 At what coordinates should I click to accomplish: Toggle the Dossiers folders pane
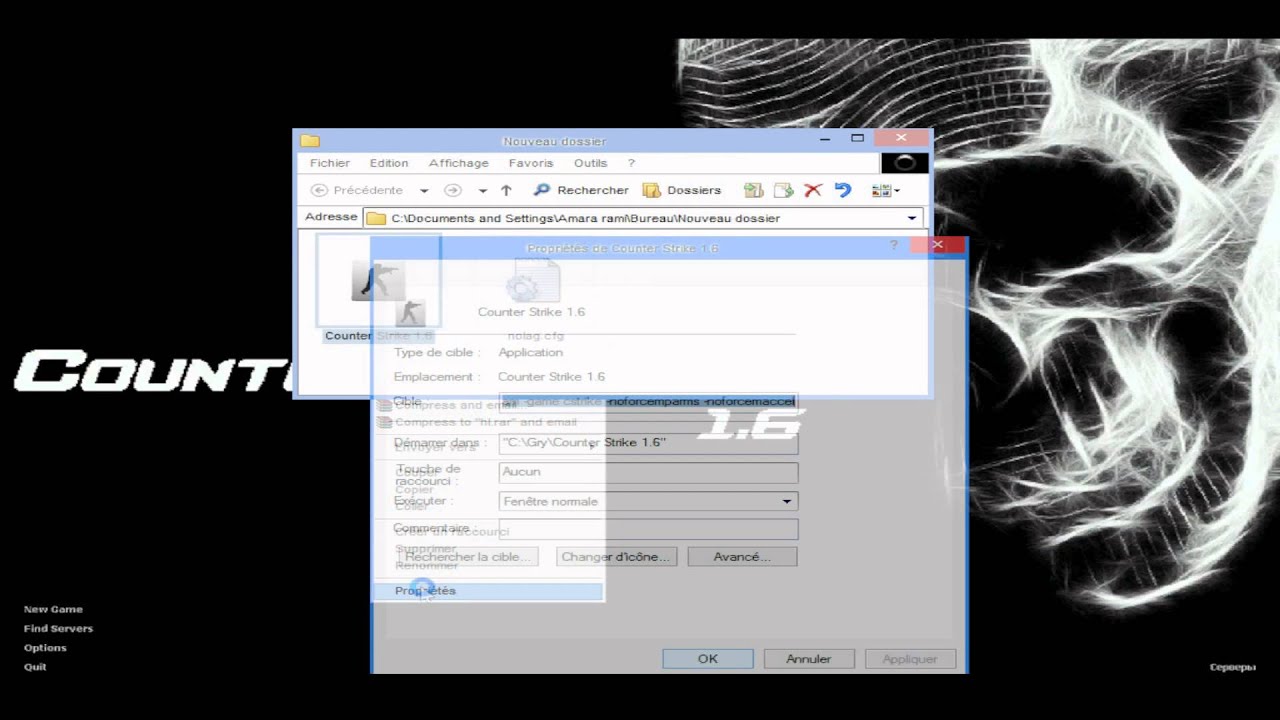tap(682, 190)
